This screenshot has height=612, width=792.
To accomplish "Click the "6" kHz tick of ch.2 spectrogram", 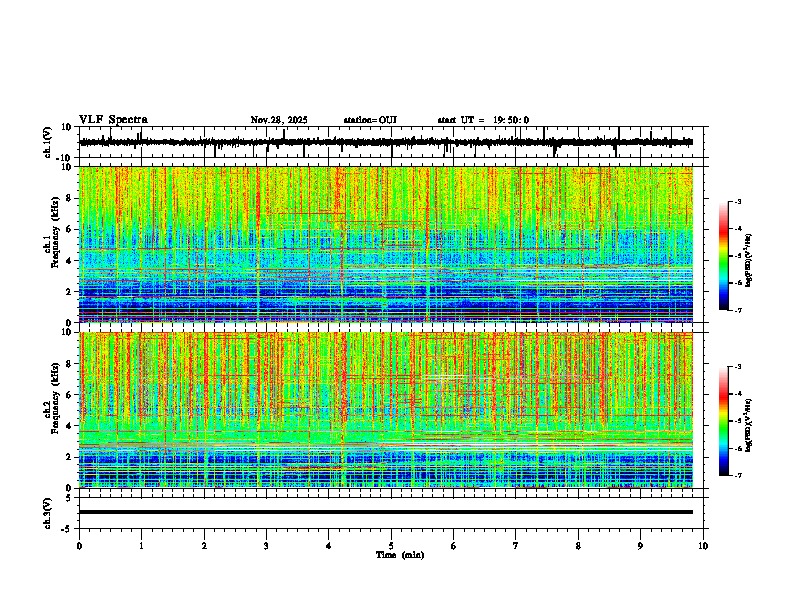I will click(69, 395).
